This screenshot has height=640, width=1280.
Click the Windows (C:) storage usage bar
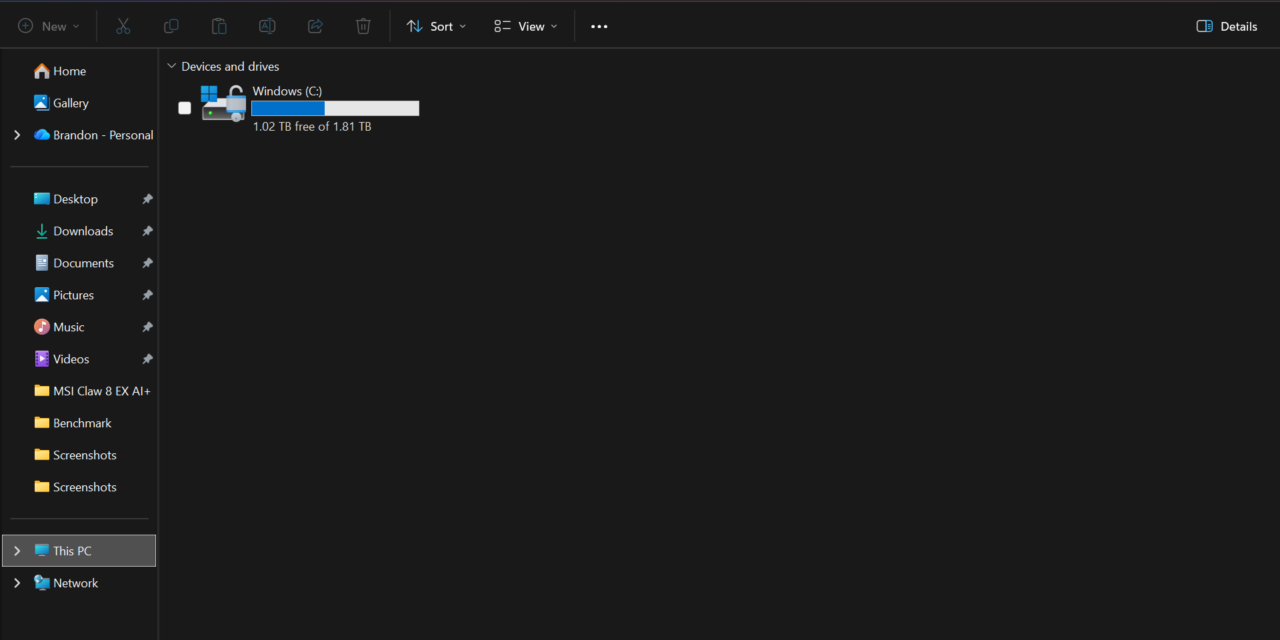[335, 108]
